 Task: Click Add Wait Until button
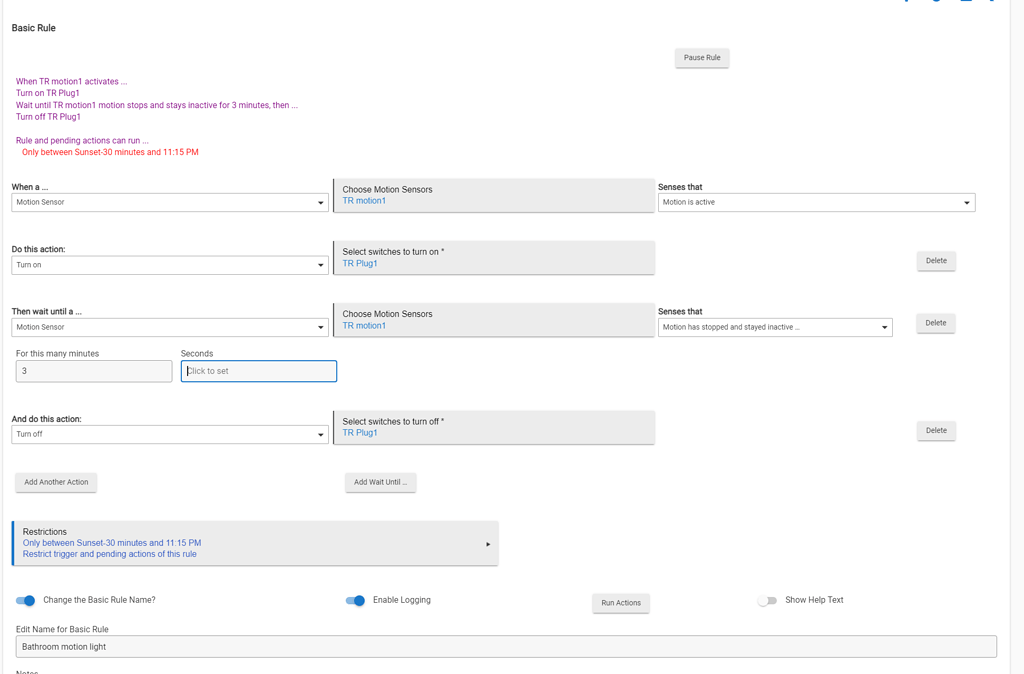tap(380, 482)
